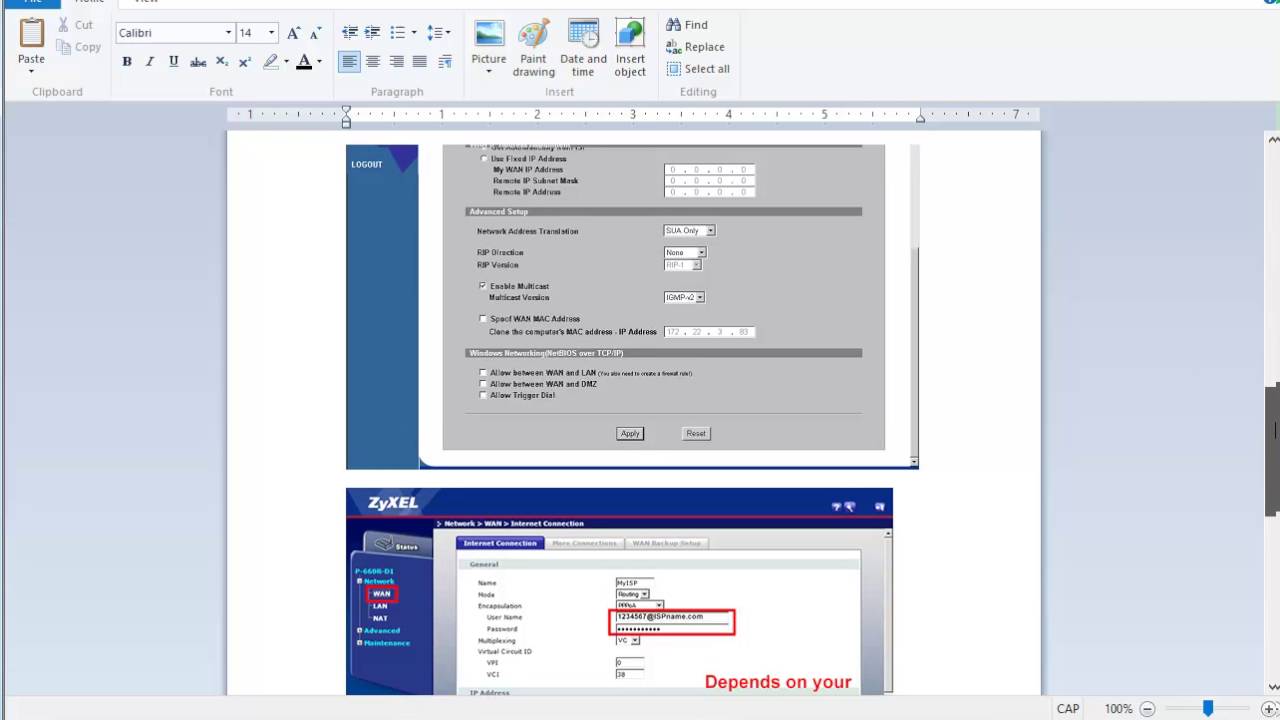Apply strikethrough to text
Viewport: 1280px width, 720px height.
click(x=198, y=62)
